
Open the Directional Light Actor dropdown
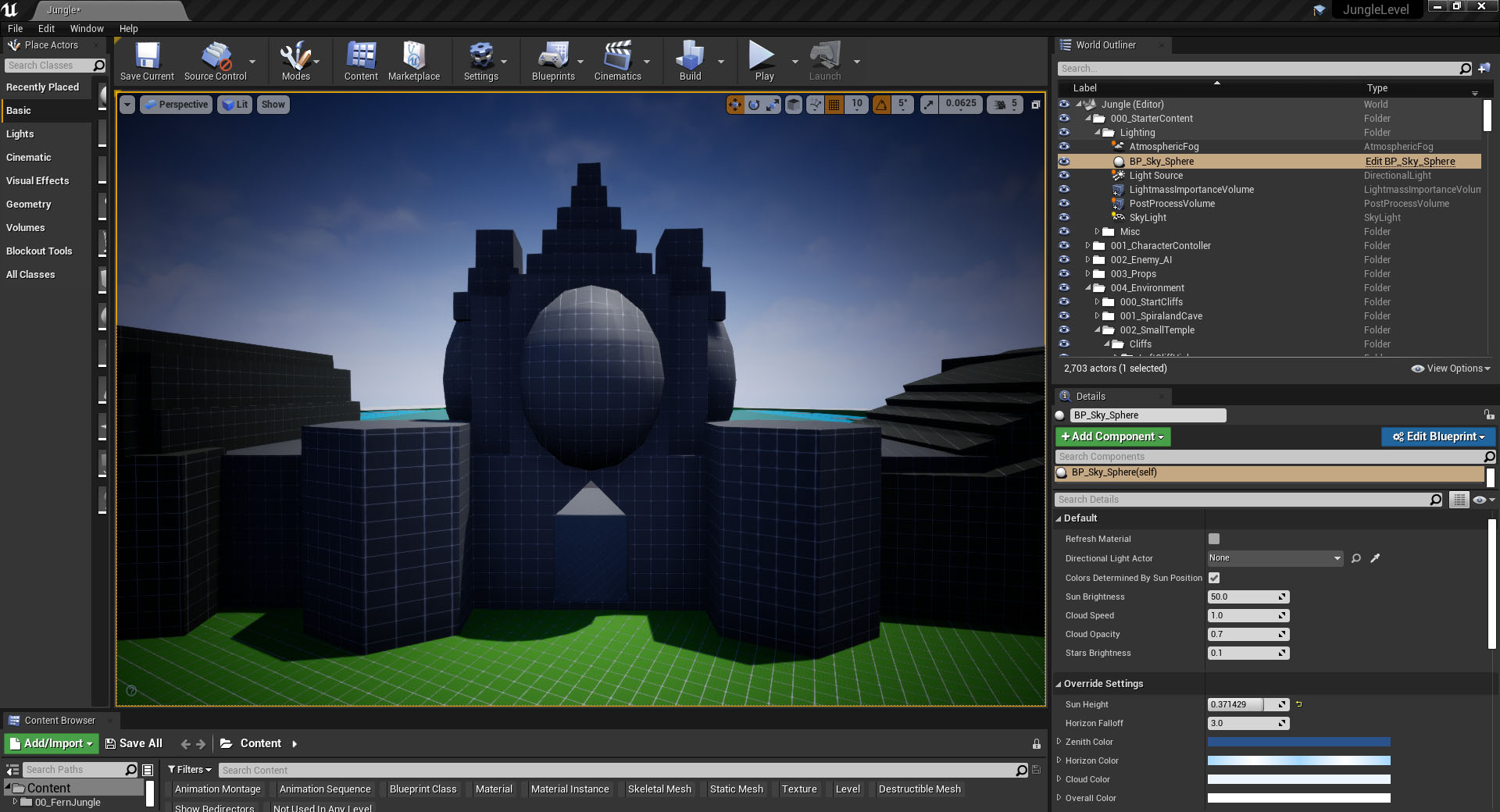pos(1275,558)
